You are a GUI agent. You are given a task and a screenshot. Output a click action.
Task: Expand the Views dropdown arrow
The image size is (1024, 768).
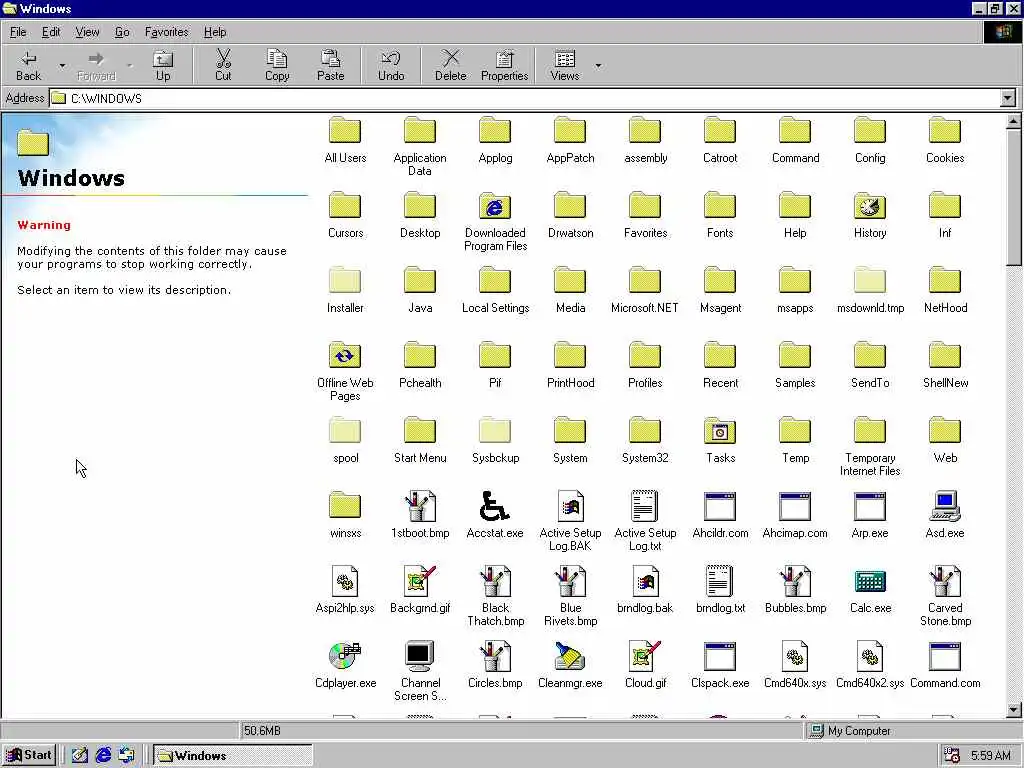[x=598, y=66]
